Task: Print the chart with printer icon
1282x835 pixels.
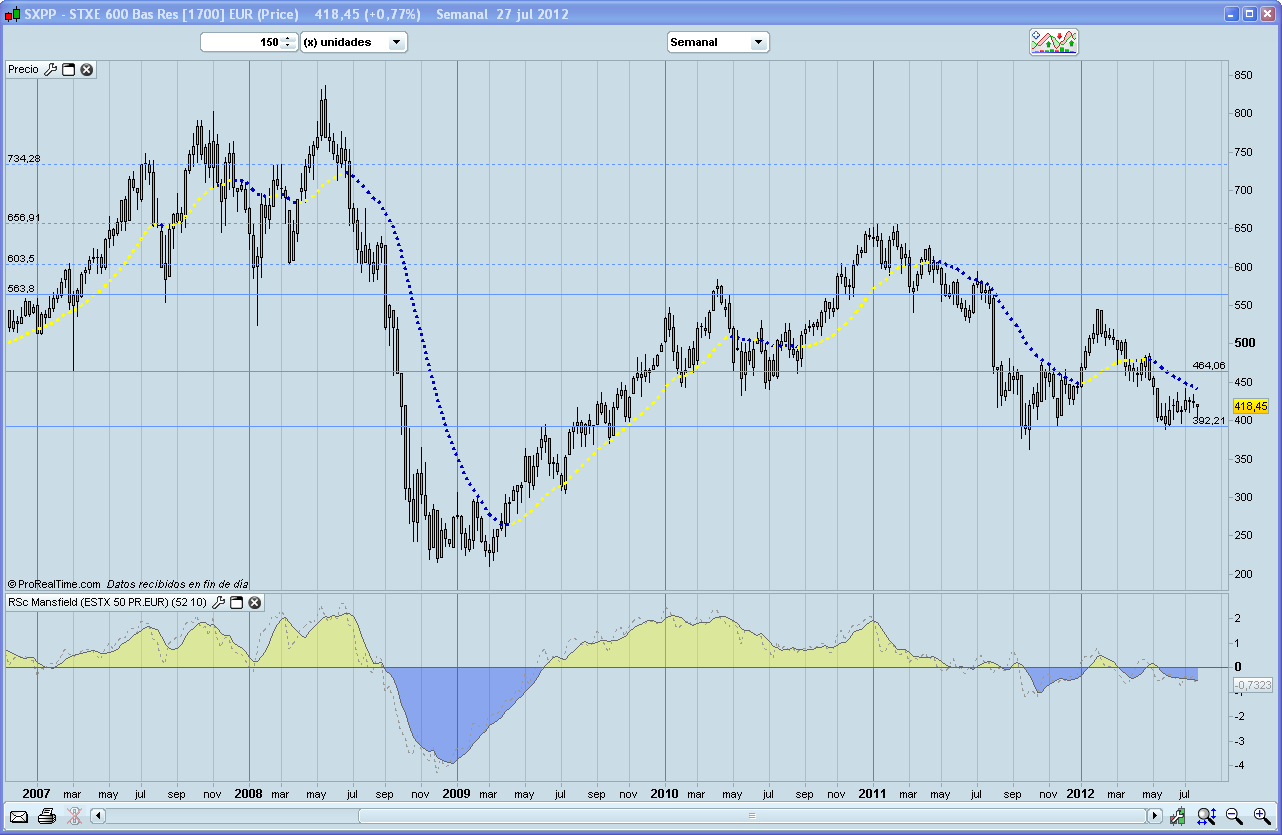Action: coord(46,816)
